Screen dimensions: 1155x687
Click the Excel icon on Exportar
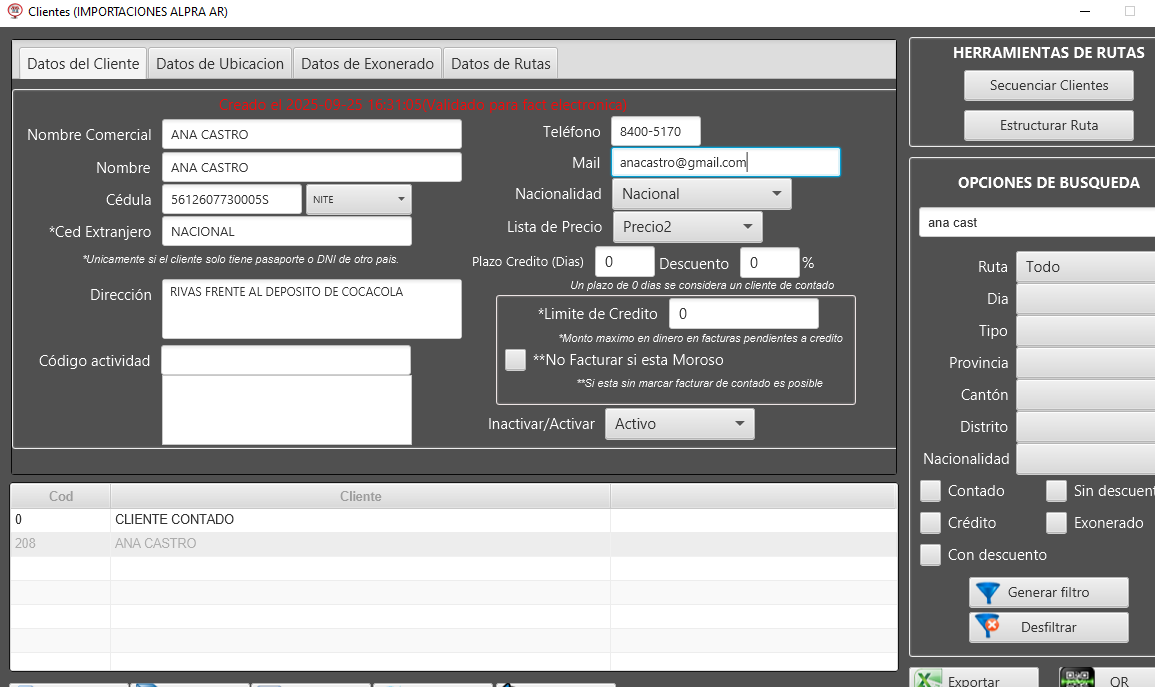[929, 680]
